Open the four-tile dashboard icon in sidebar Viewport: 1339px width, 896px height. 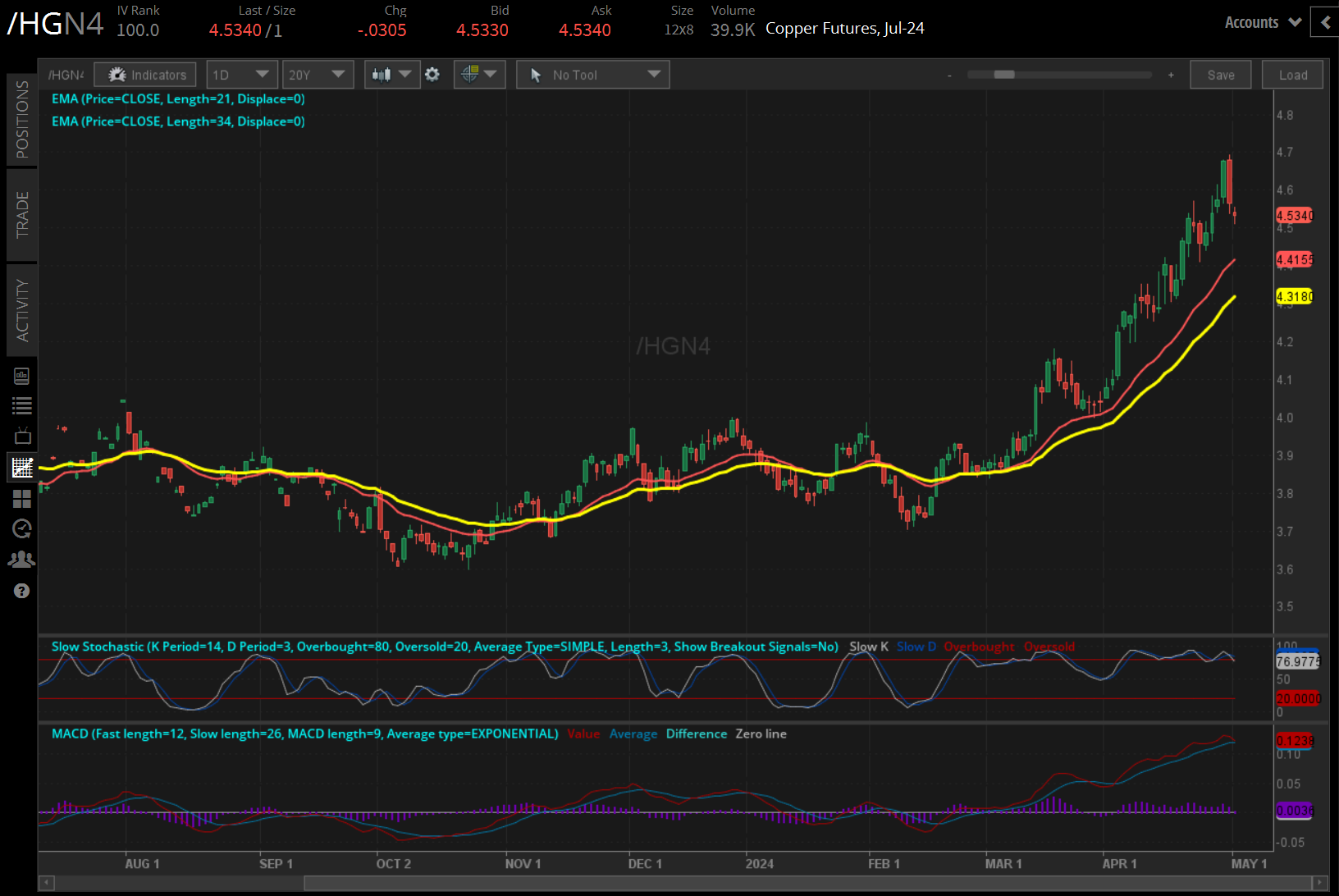click(22, 499)
